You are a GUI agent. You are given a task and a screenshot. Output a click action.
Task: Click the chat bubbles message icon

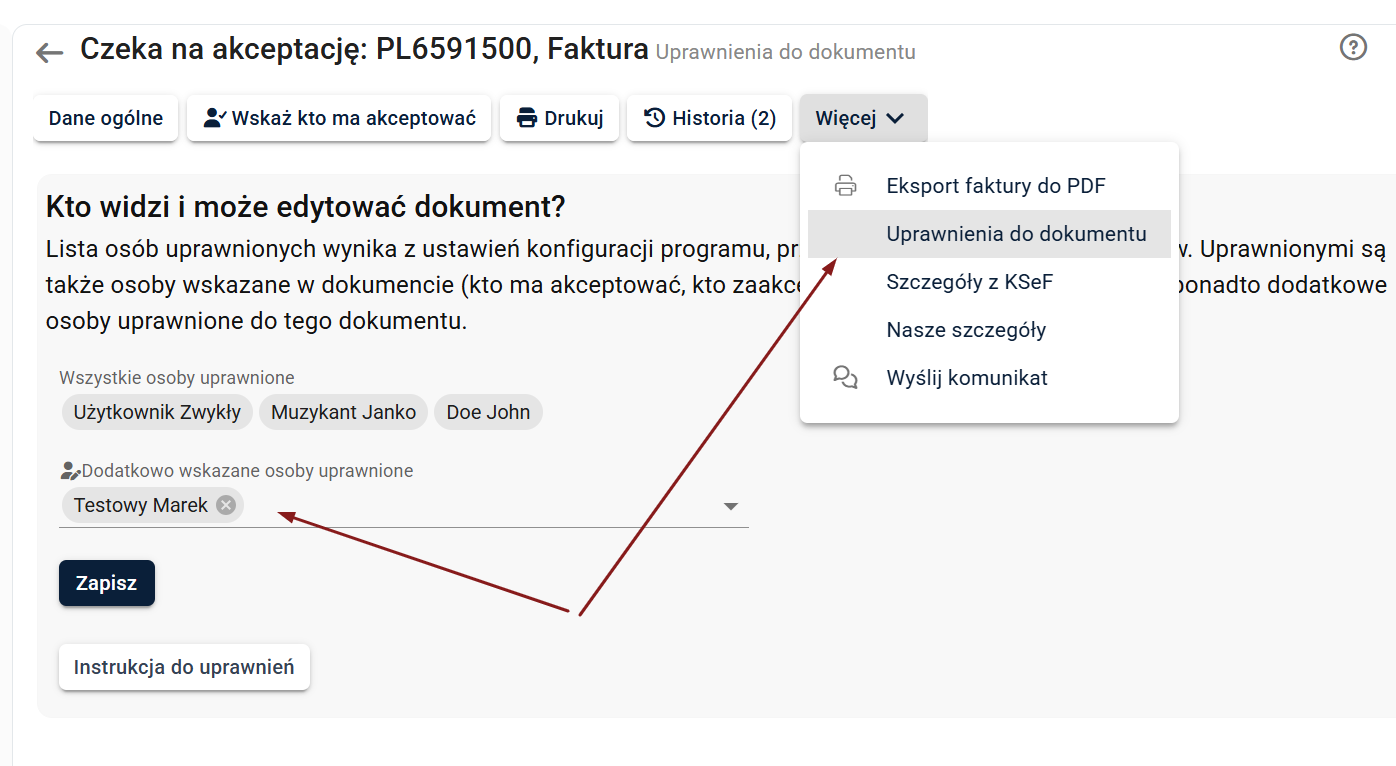pos(846,378)
